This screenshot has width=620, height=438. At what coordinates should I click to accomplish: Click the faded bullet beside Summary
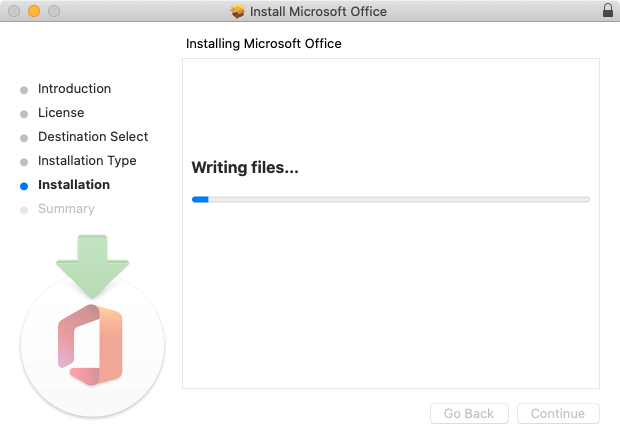pyautogui.click(x=24, y=210)
